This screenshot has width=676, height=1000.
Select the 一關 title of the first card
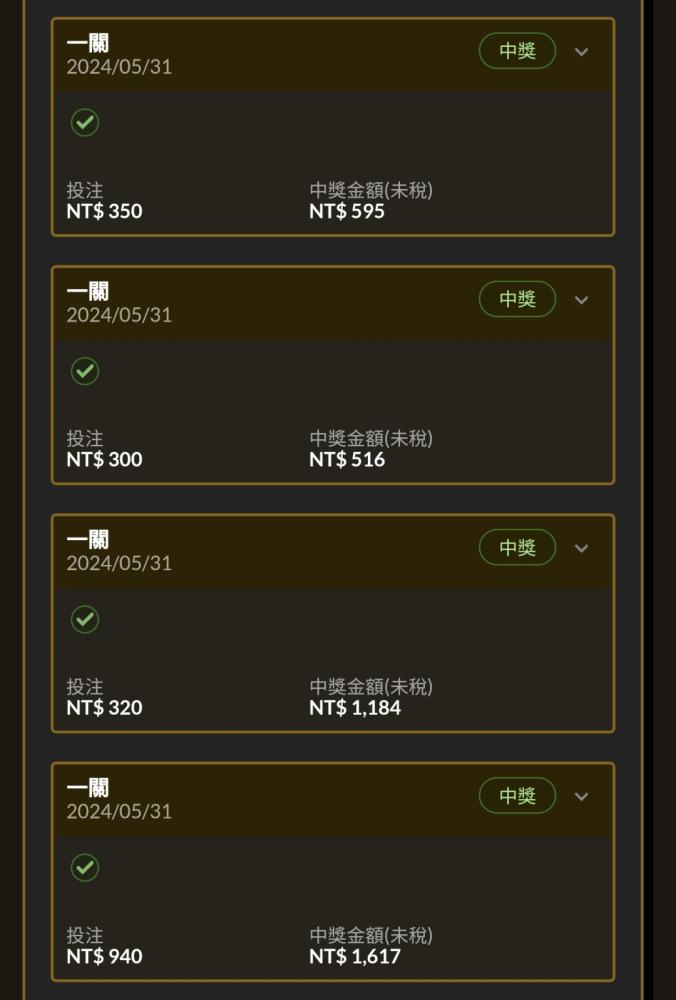pos(88,43)
